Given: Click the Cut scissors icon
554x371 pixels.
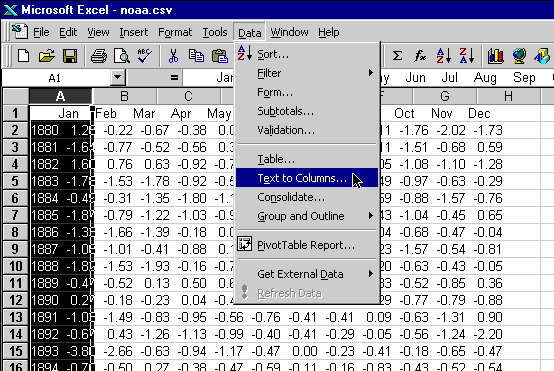Looking at the screenshot, I should (173, 56).
